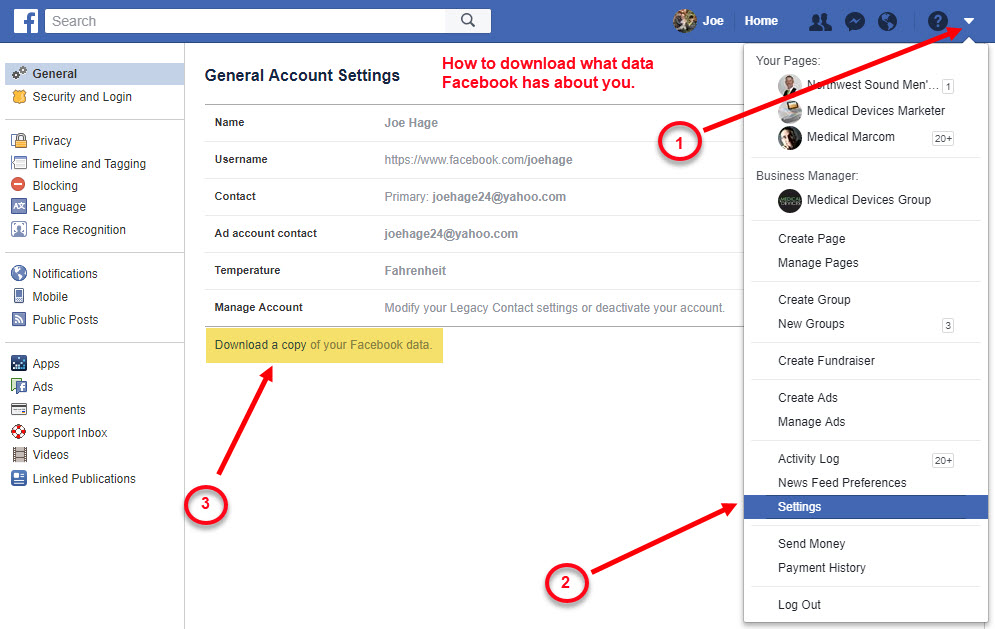Screen dimensions: 995x629
Task: Open Support Inbox section
Action: [x=70, y=432]
